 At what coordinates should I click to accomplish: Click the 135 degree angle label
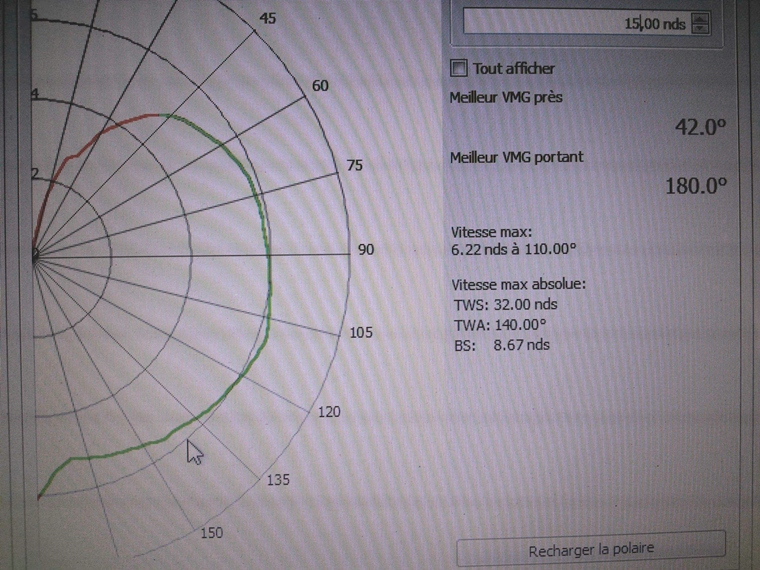click(278, 481)
